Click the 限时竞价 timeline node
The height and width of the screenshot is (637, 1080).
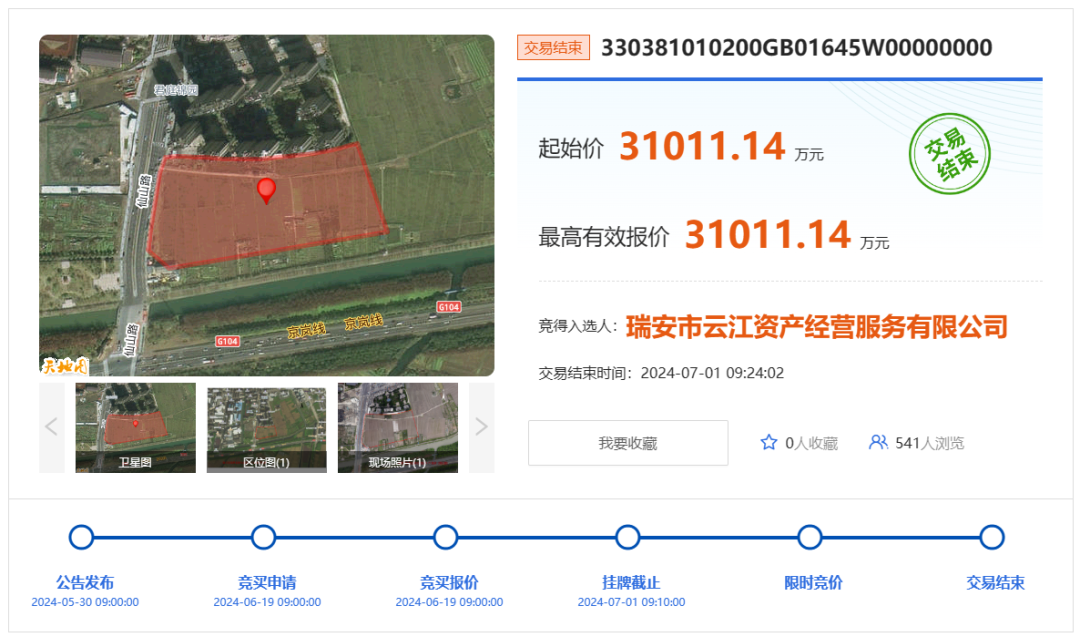(810, 537)
